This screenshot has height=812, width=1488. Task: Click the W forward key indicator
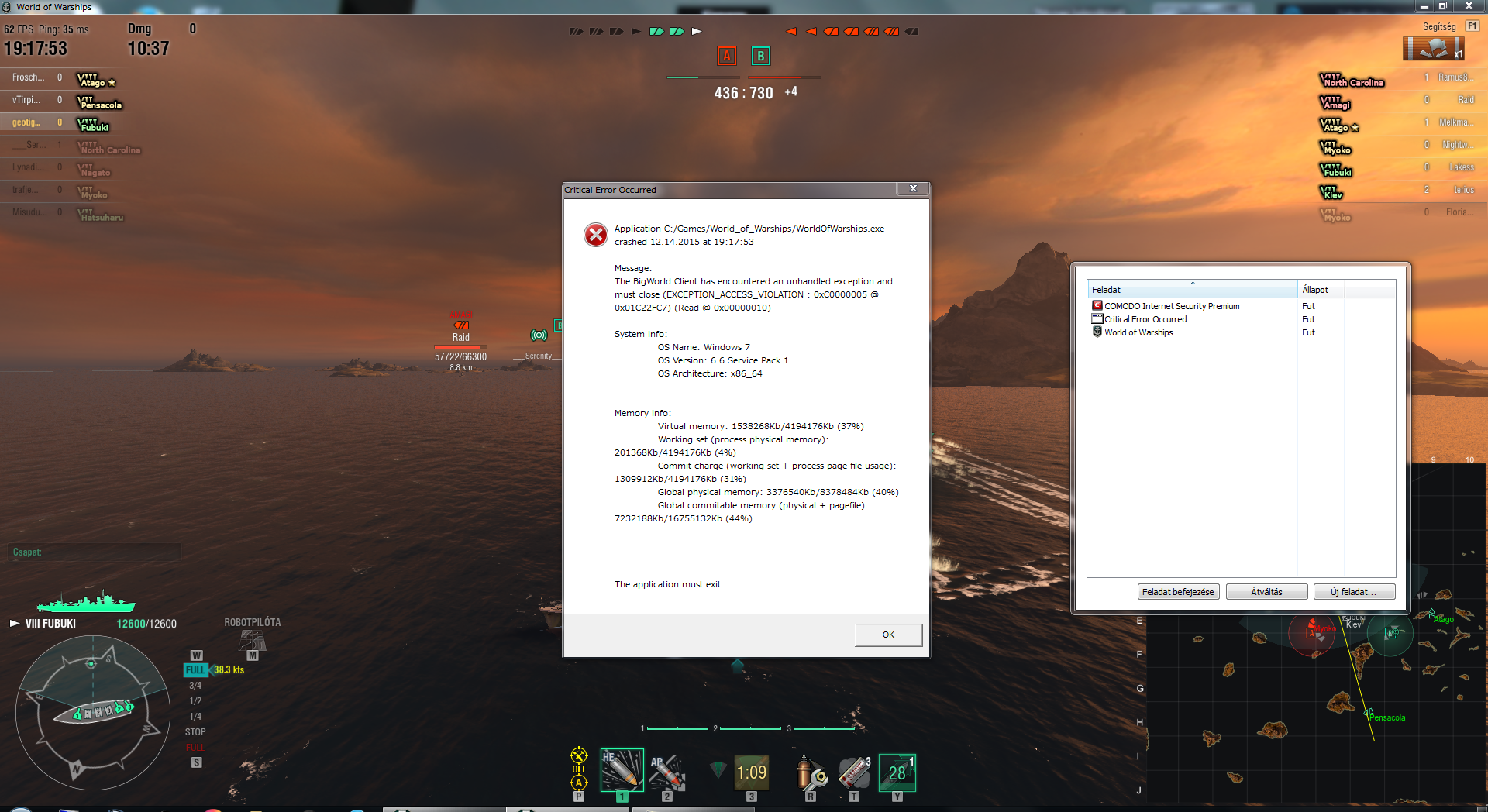(x=196, y=655)
